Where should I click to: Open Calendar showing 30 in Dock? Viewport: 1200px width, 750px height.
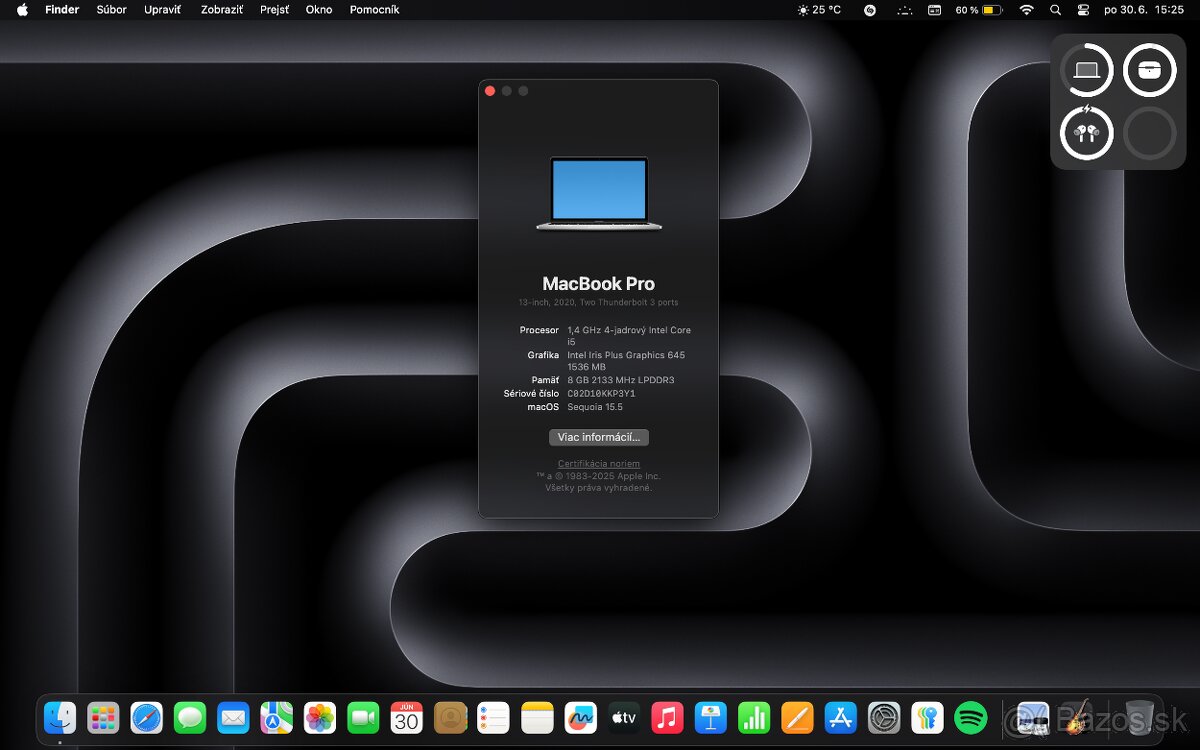pos(406,717)
